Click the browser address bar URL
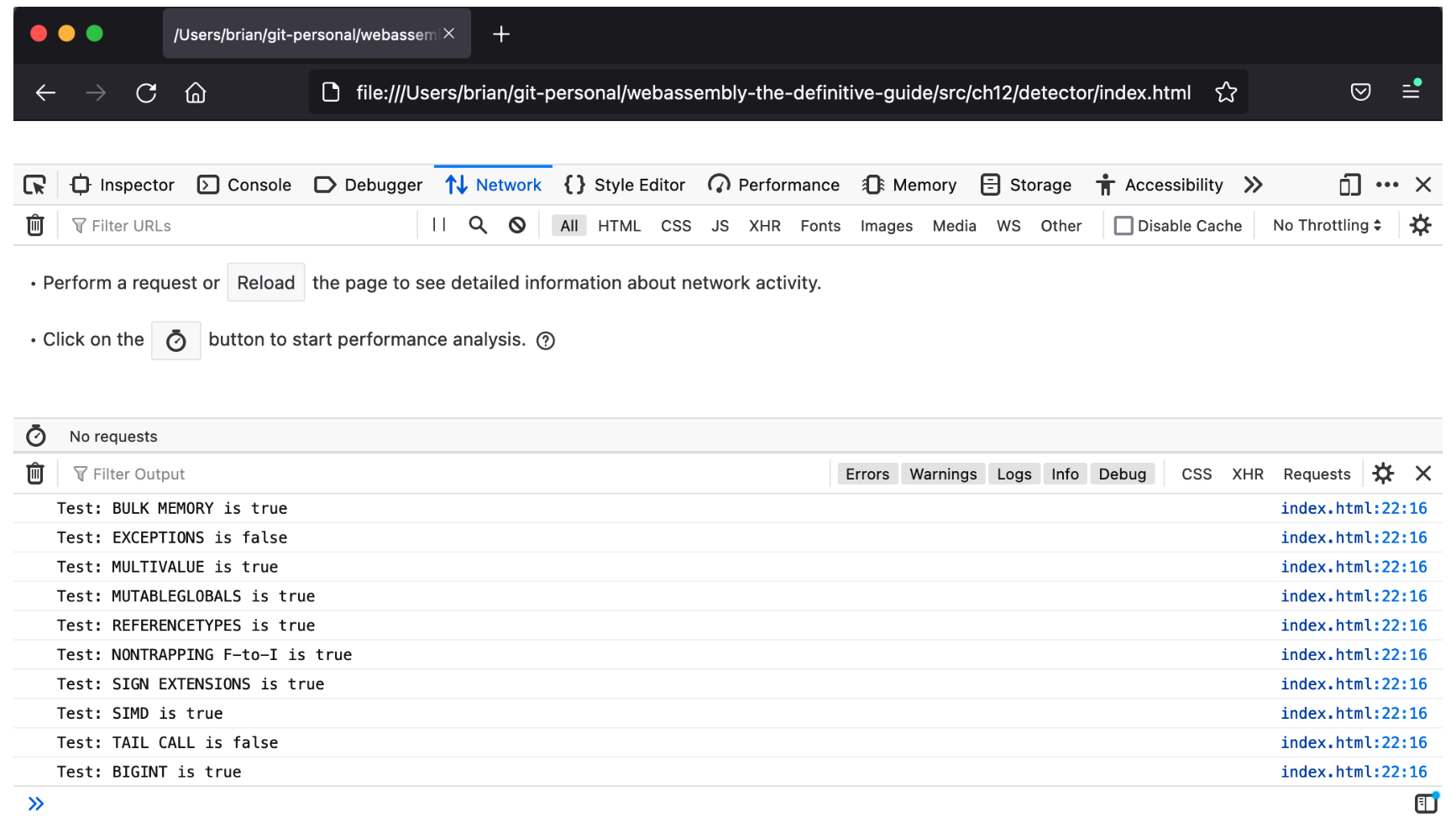 (x=773, y=92)
